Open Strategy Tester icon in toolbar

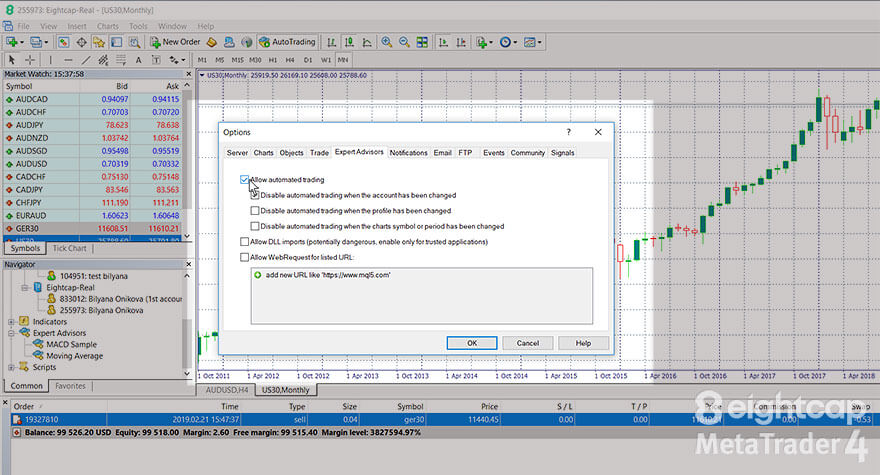point(134,42)
